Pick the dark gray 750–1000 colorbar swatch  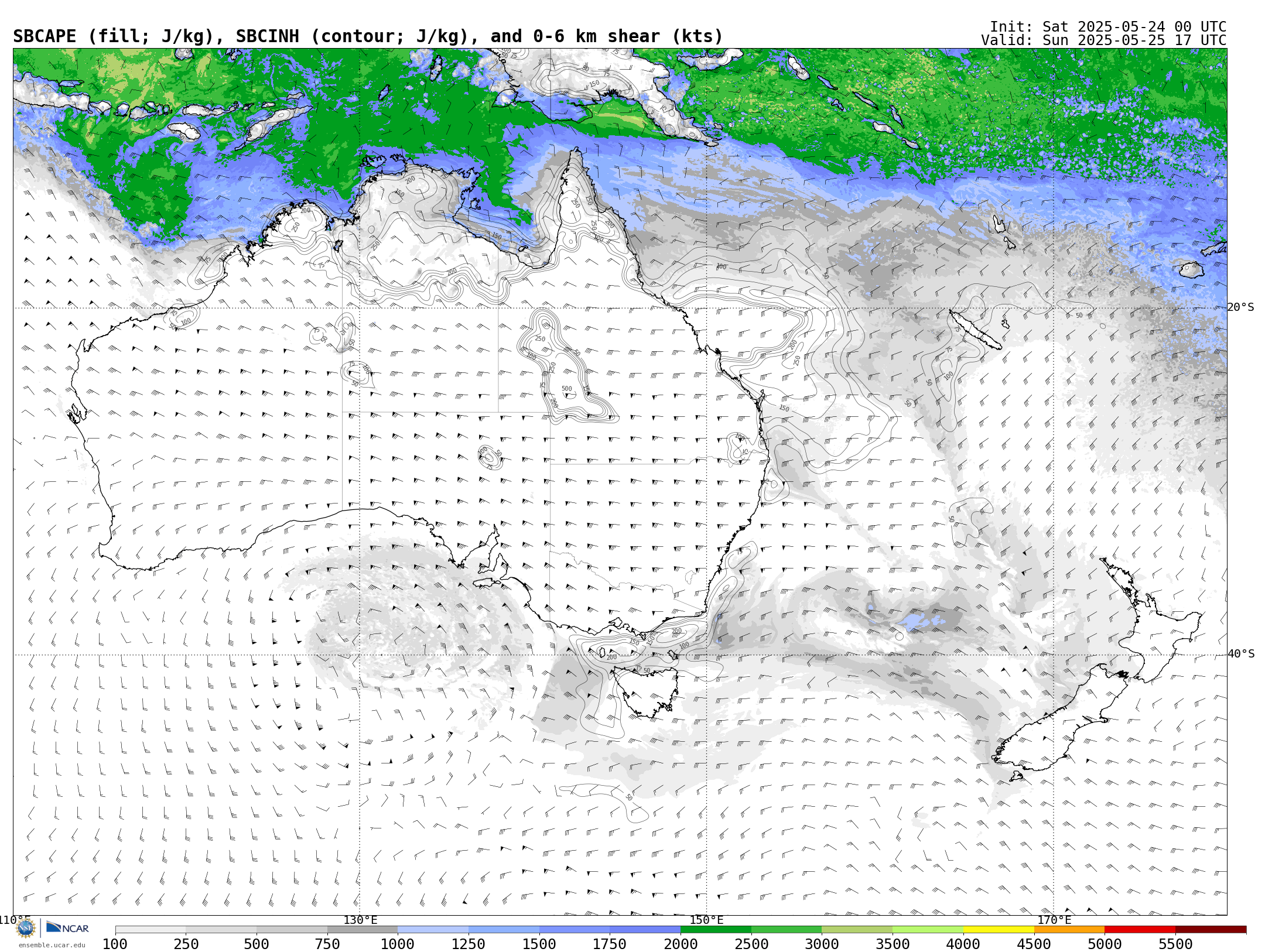pyautogui.click(x=363, y=930)
